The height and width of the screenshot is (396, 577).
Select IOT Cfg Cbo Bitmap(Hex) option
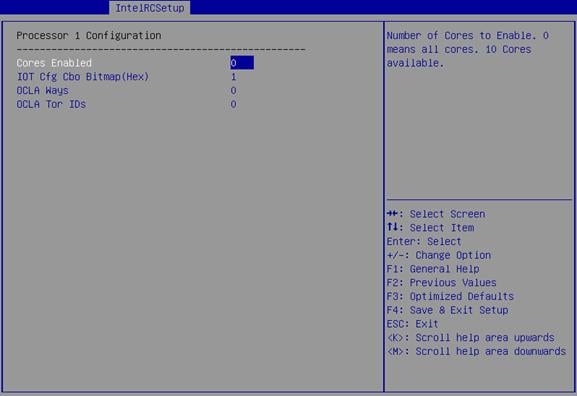click(x=83, y=77)
